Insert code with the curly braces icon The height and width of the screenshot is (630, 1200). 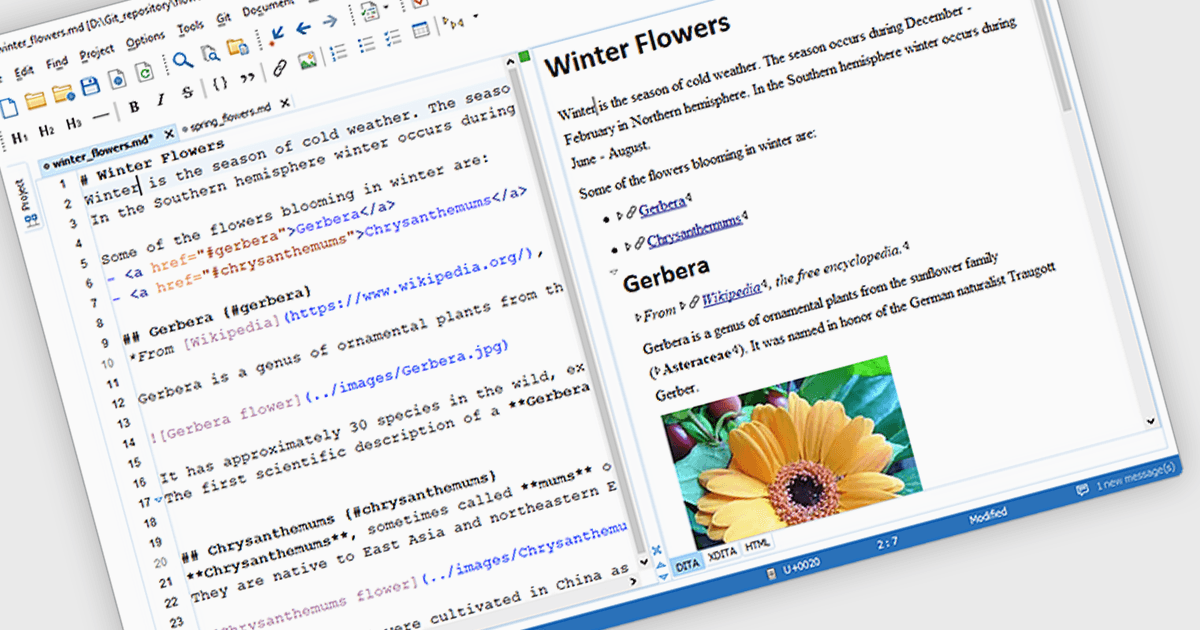[220, 83]
